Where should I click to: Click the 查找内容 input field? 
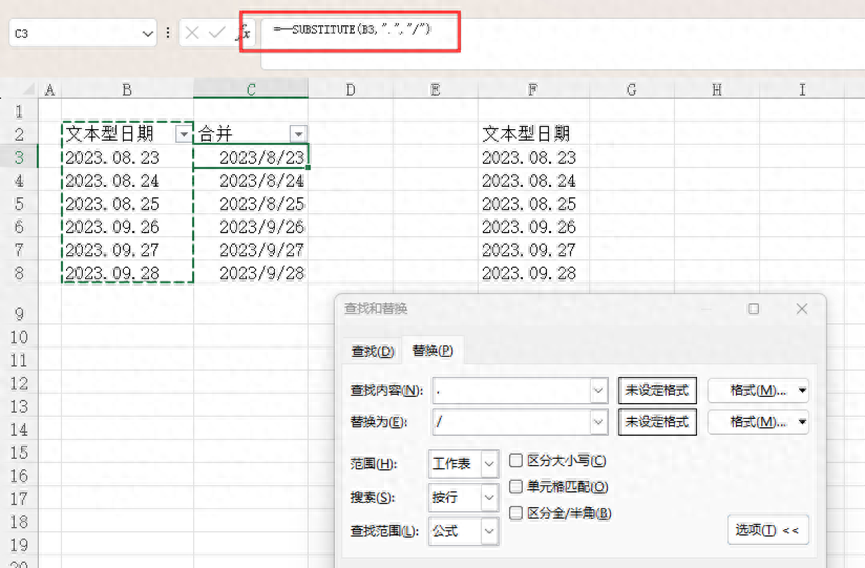(511, 391)
